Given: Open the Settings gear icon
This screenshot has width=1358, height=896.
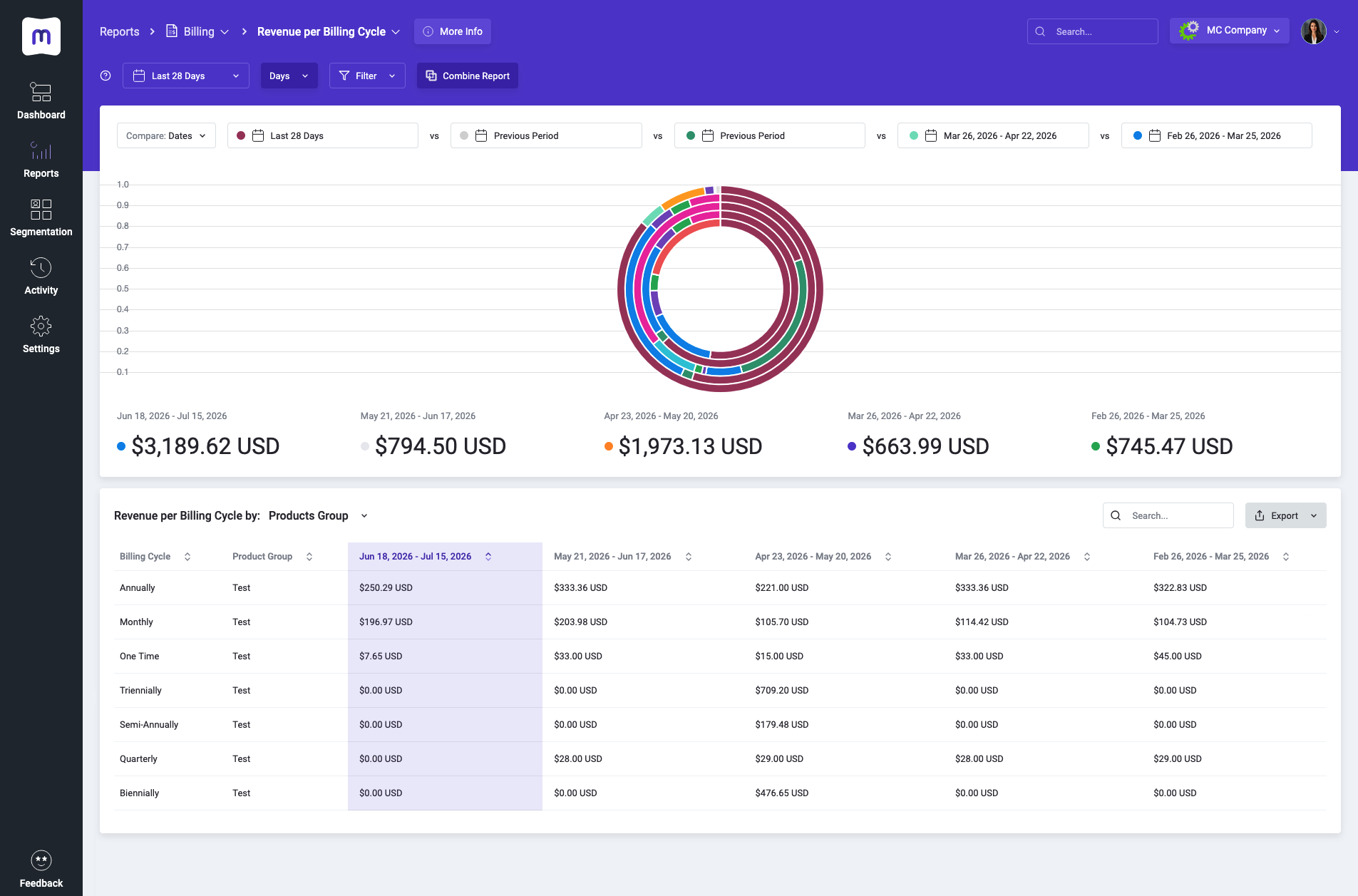Looking at the screenshot, I should [41, 326].
